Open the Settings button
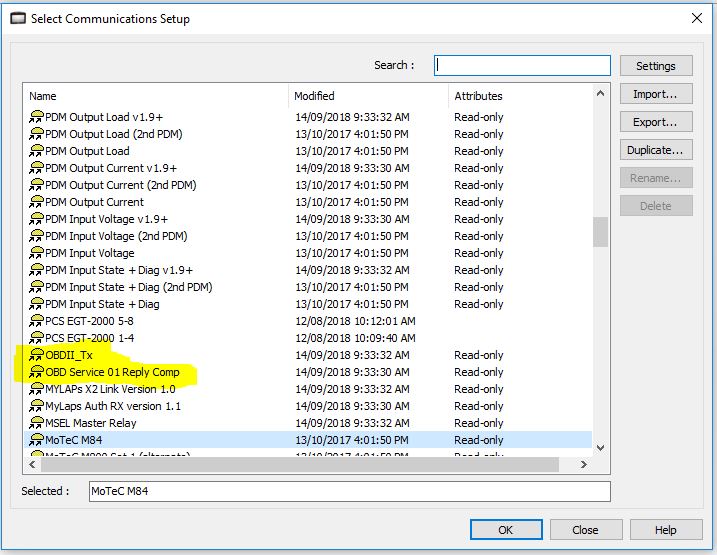The height and width of the screenshot is (555, 717). (x=656, y=66)
